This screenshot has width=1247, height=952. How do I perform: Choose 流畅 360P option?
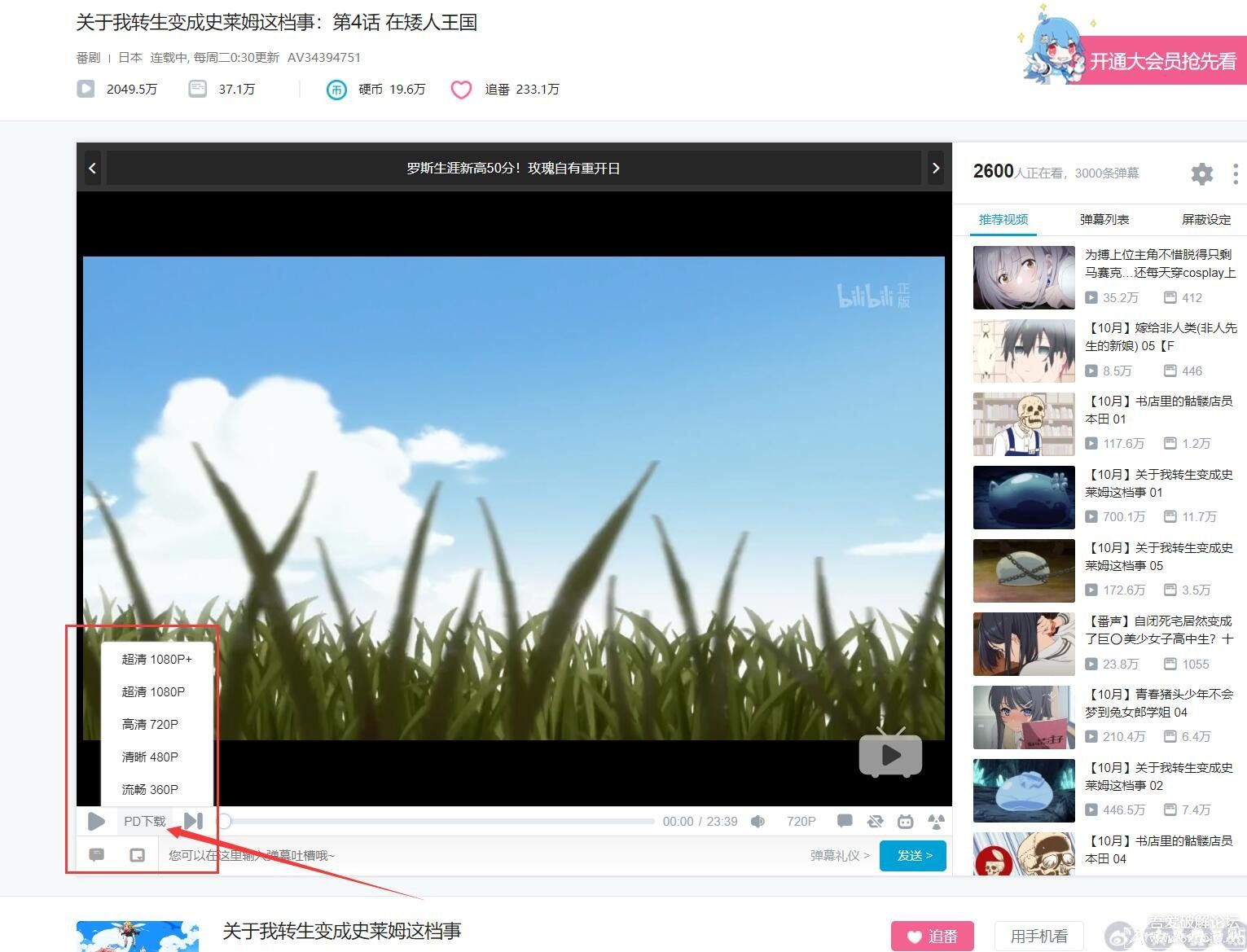[150, 789]
